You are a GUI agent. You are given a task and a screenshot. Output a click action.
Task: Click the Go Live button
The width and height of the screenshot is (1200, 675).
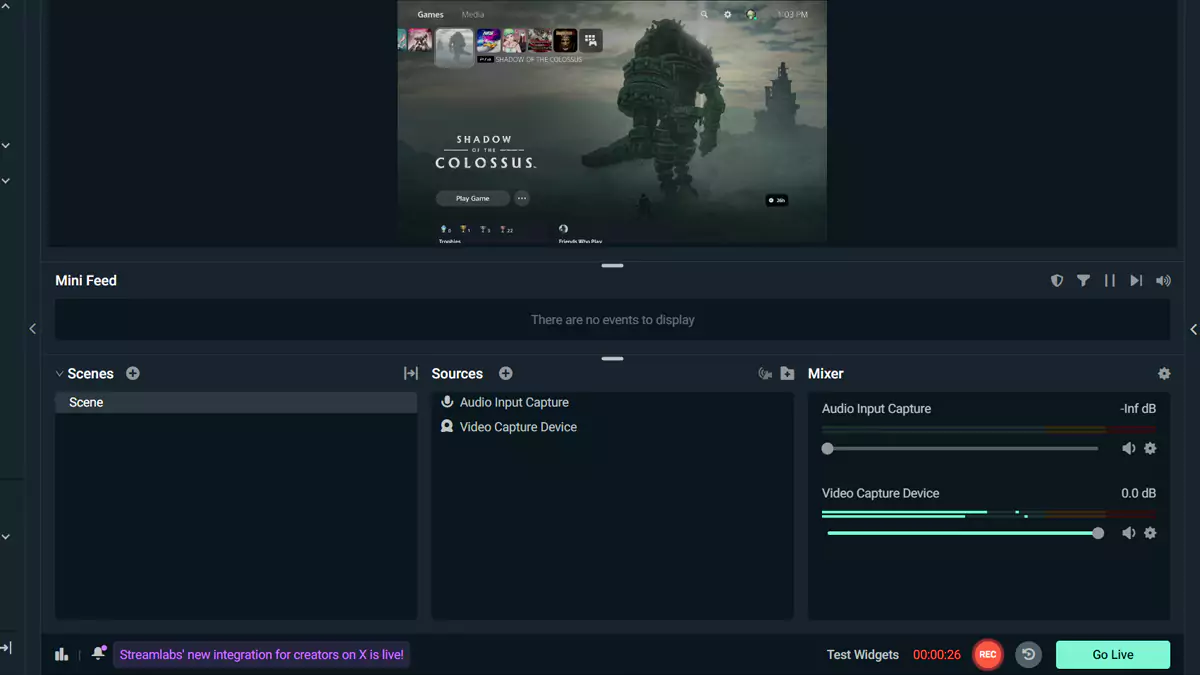[1113, 654]
